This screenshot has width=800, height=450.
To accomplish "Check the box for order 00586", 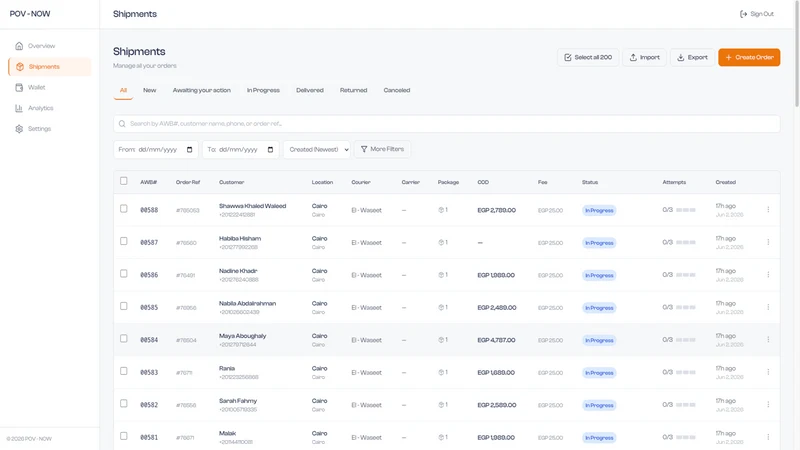I will click(x=123, y=273).
